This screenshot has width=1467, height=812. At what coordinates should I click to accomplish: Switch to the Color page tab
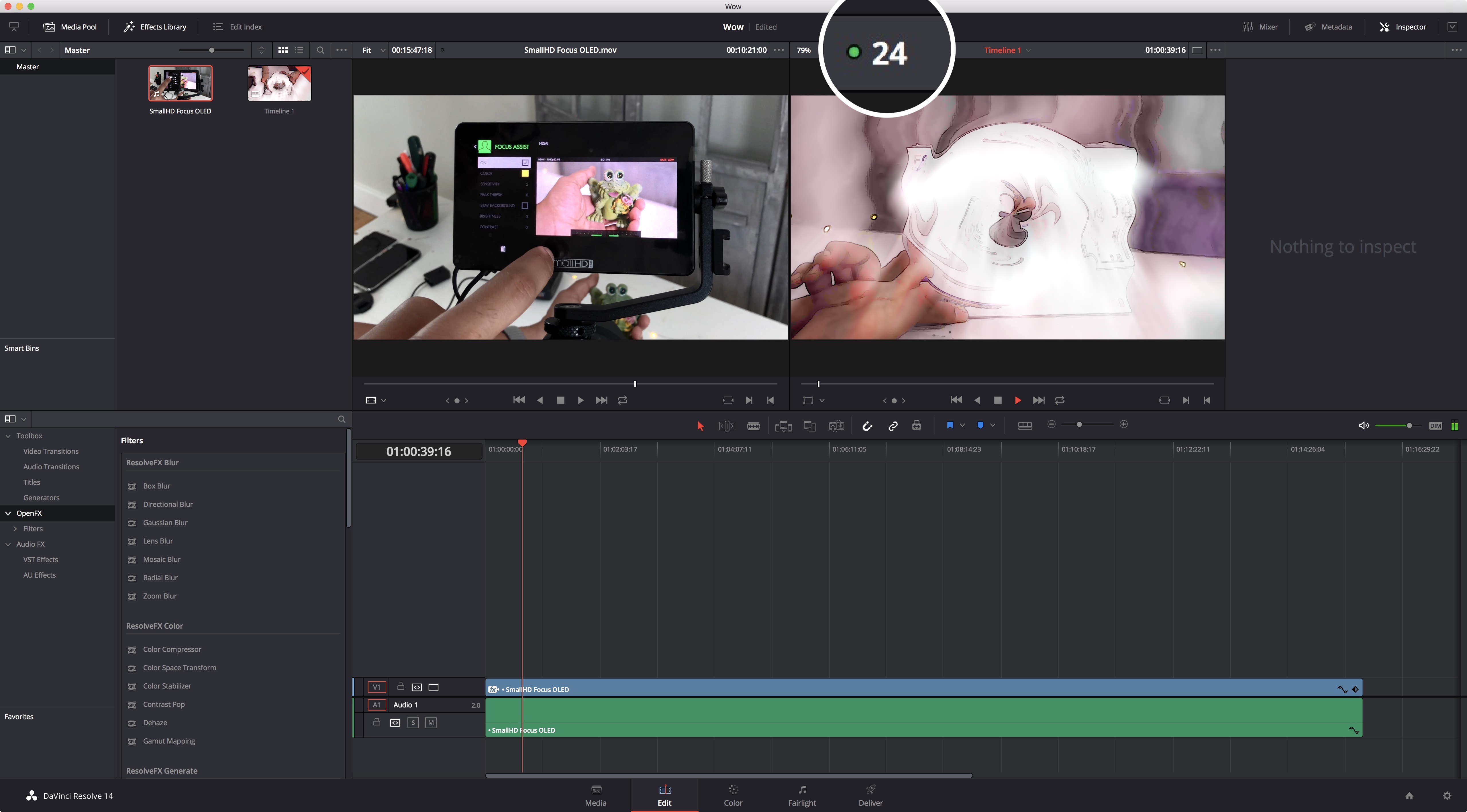coord(733,795)
